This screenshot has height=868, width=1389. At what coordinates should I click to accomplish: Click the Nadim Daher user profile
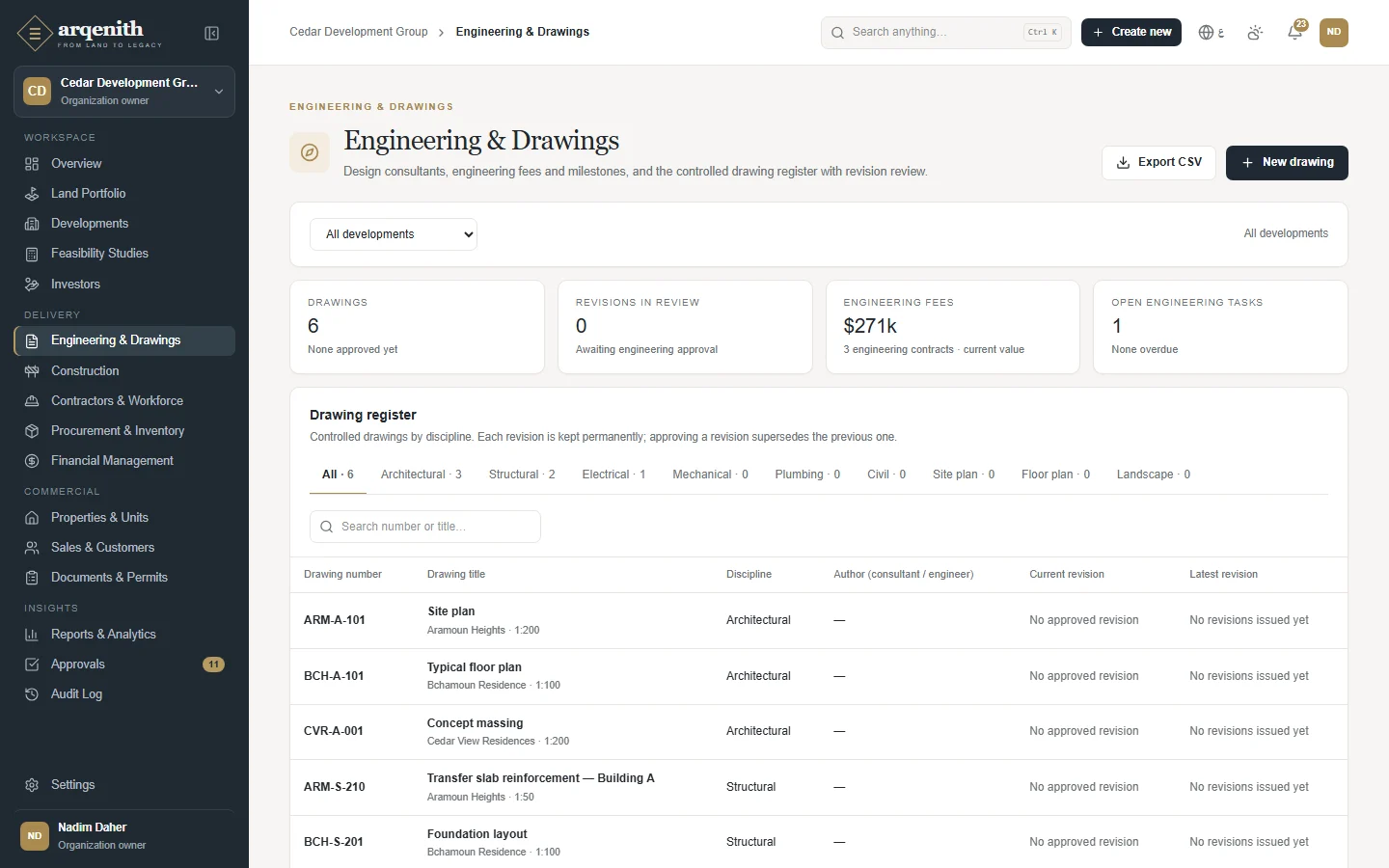(124, 836)
